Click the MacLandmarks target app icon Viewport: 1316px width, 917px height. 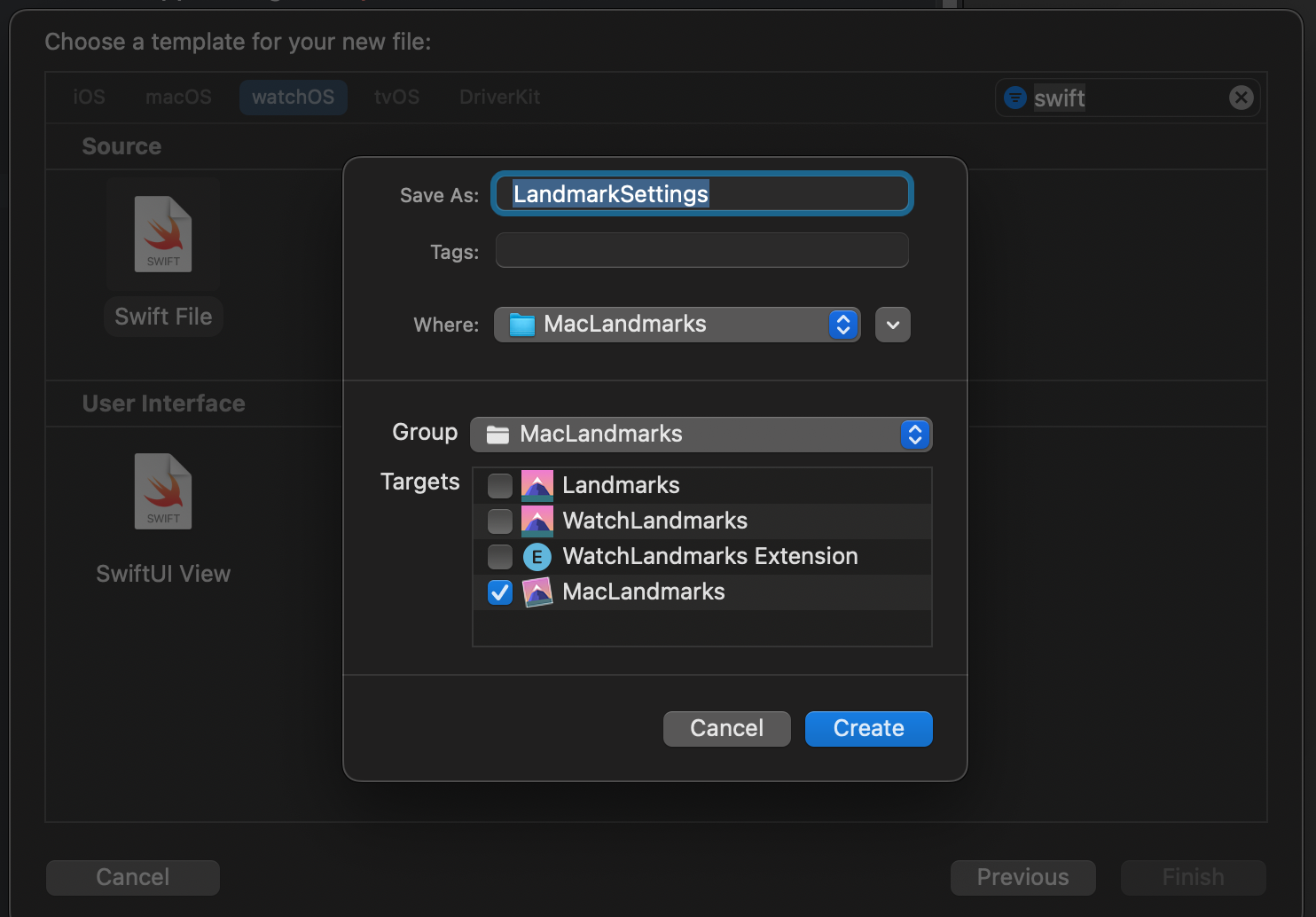[537, 592]
